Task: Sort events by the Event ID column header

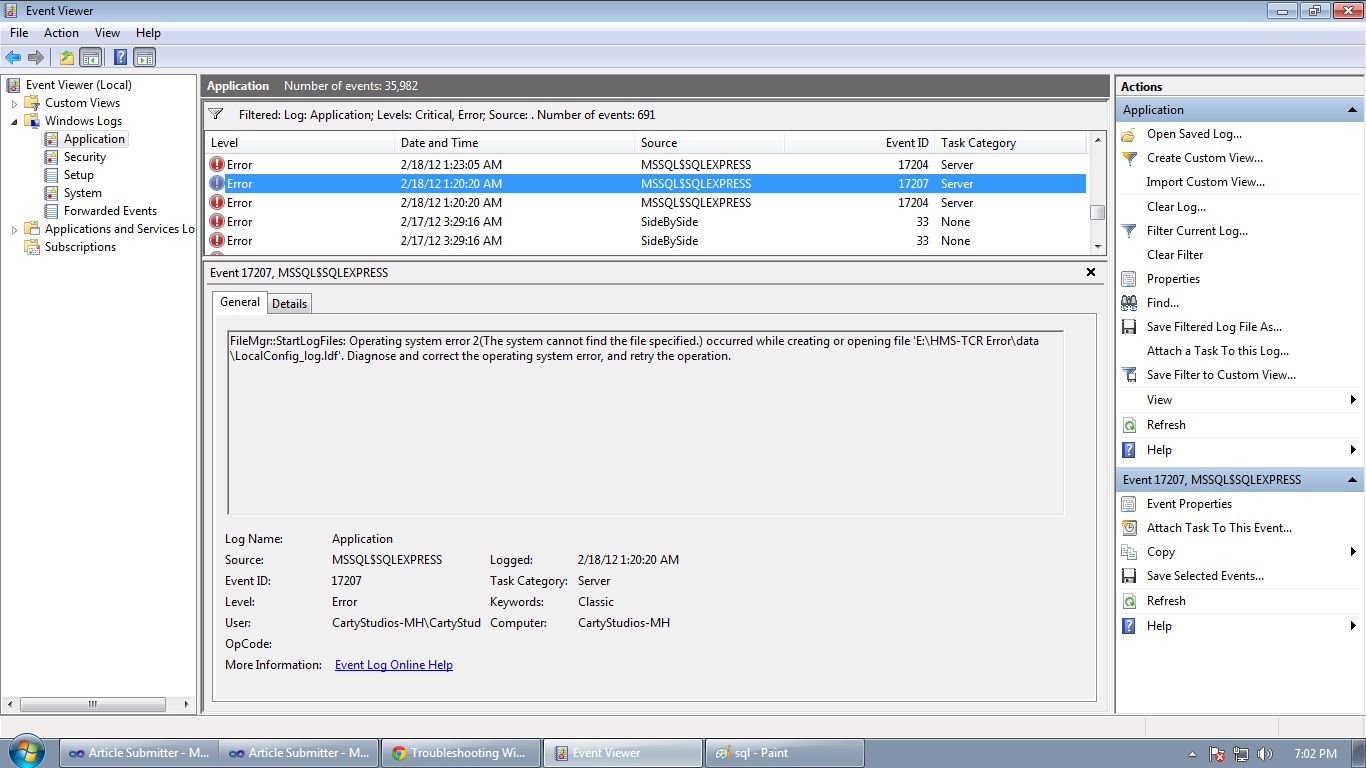Action: (859, 143)
